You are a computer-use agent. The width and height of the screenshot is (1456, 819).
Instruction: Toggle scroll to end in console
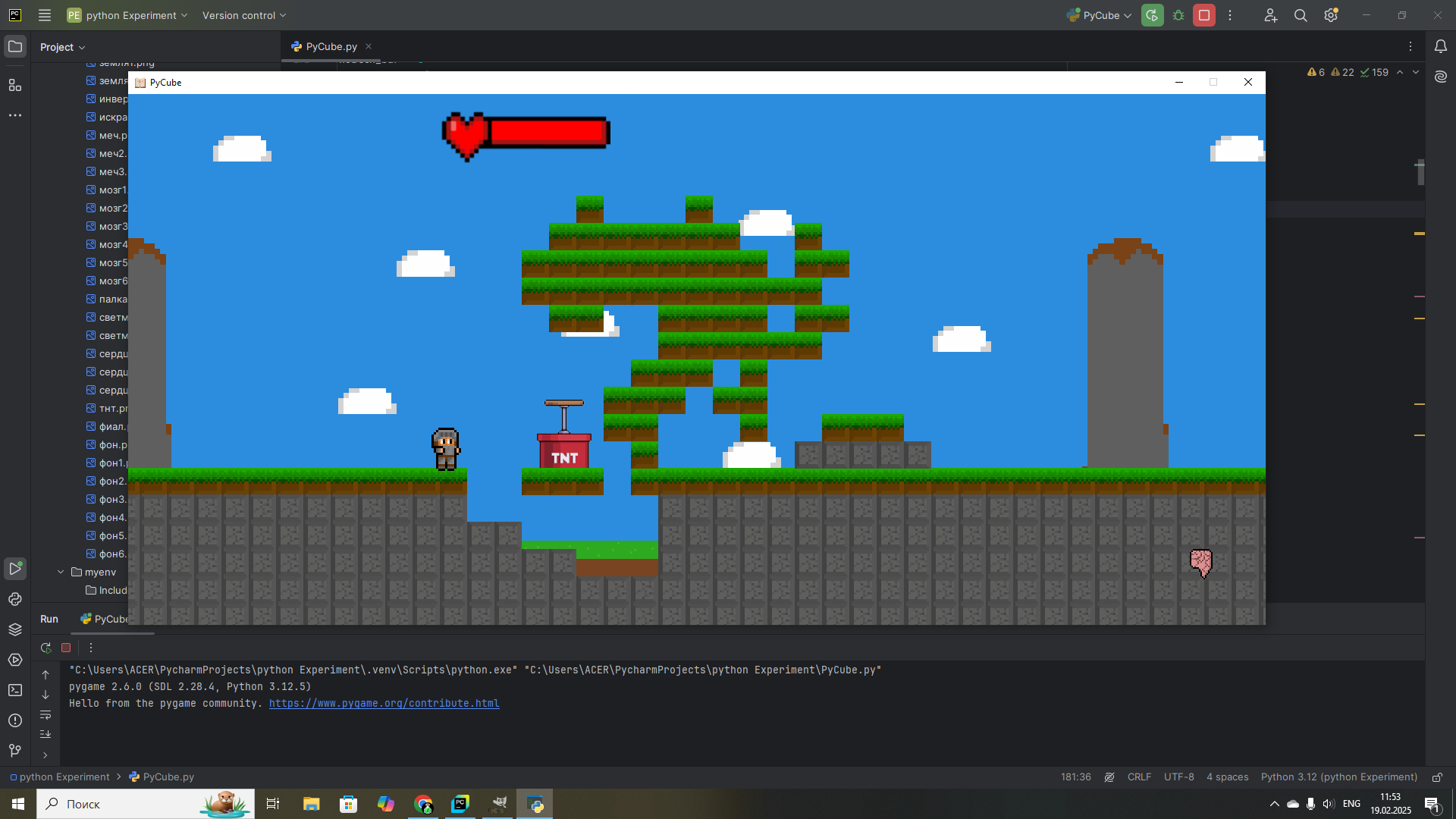point(45,734)
